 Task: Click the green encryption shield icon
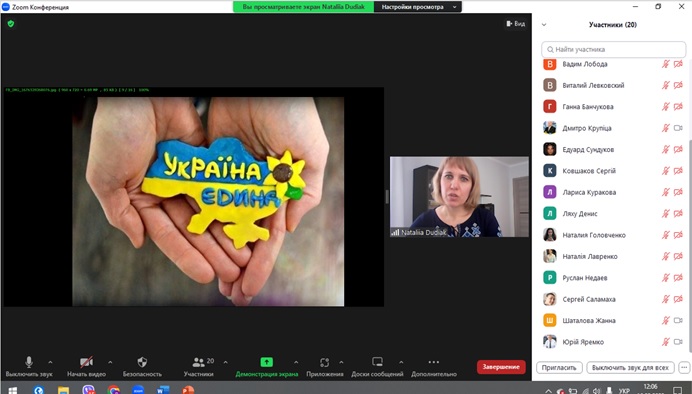tap(11, 23)
